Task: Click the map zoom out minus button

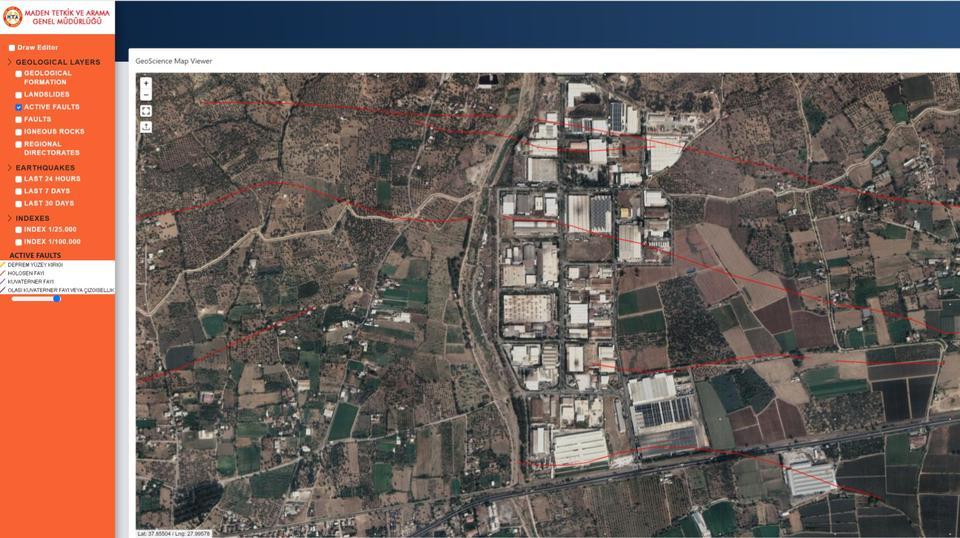Action: [146, 96]
